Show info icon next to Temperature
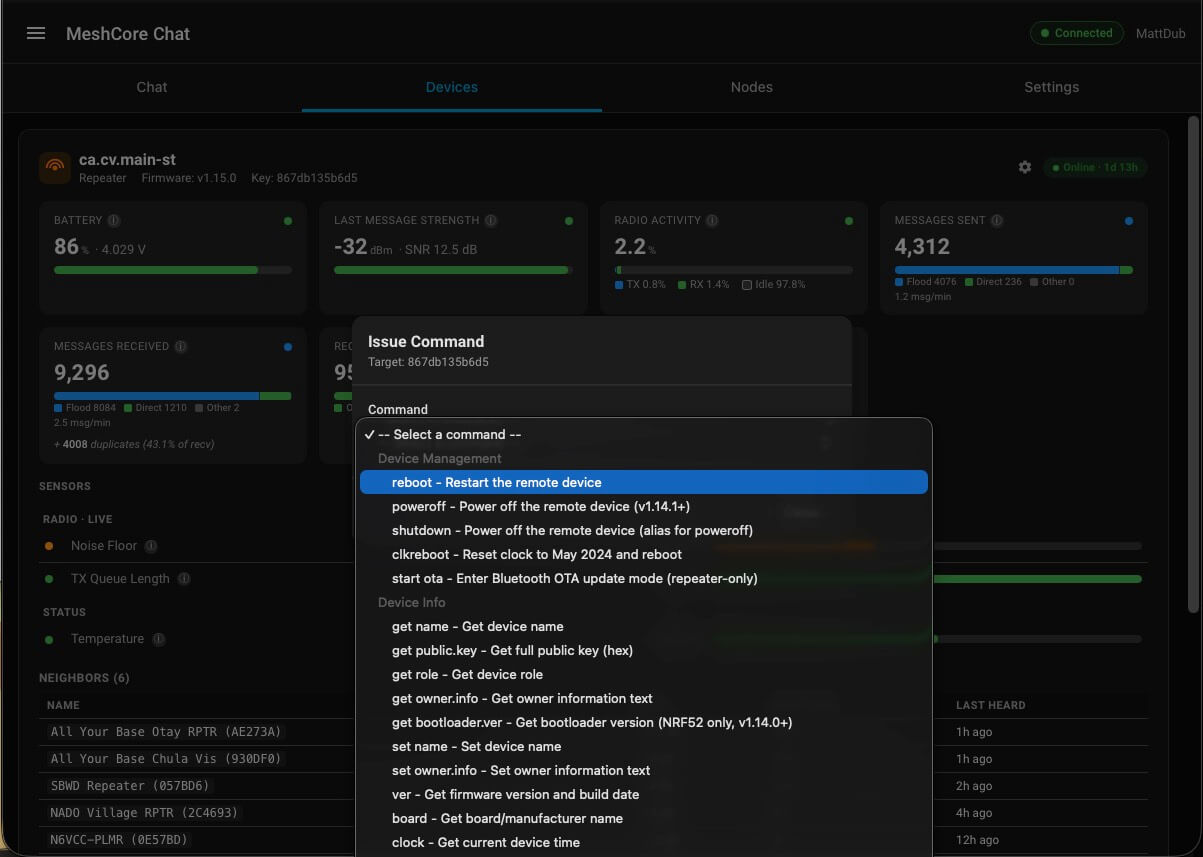The image size is (1203, 857). tap(159, 639)
